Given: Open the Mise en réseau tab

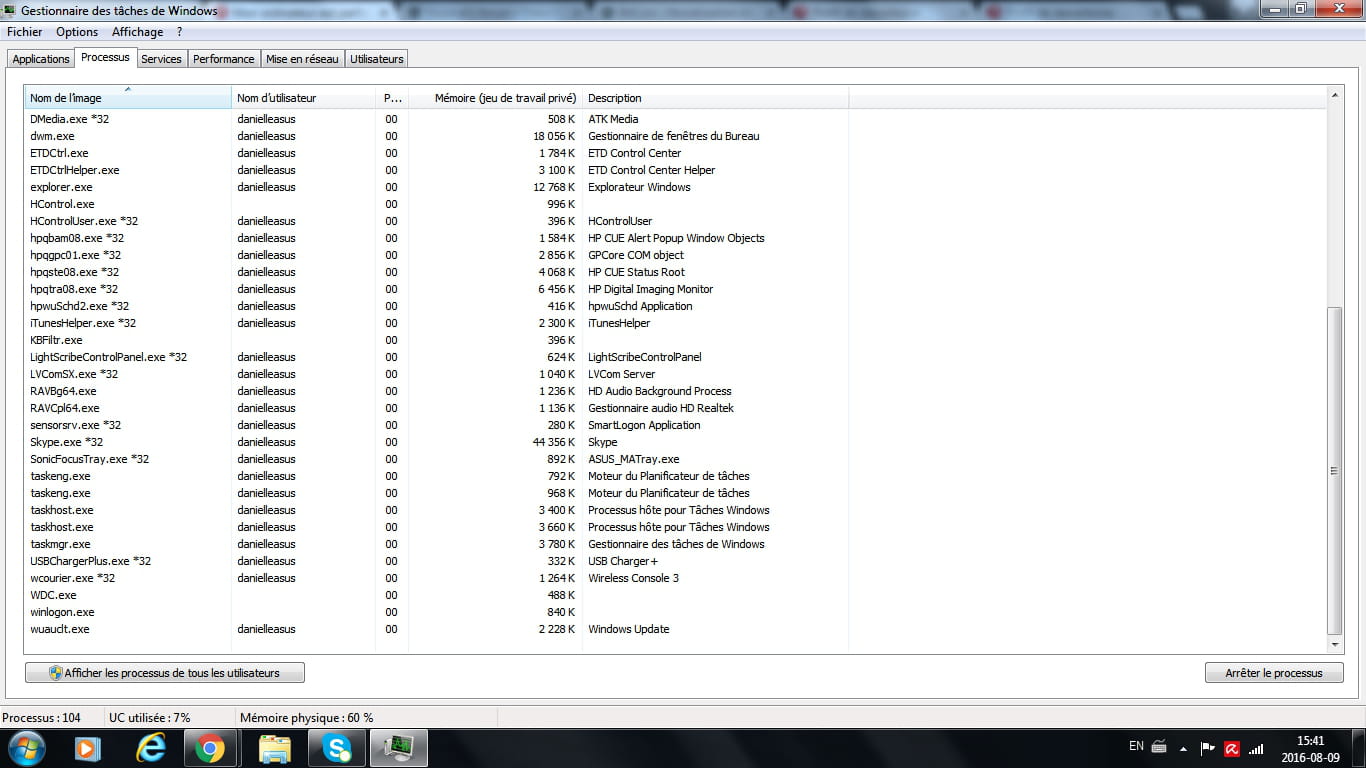Looking at the screenshot, I should pyautogui.click(x=302, y=59).
